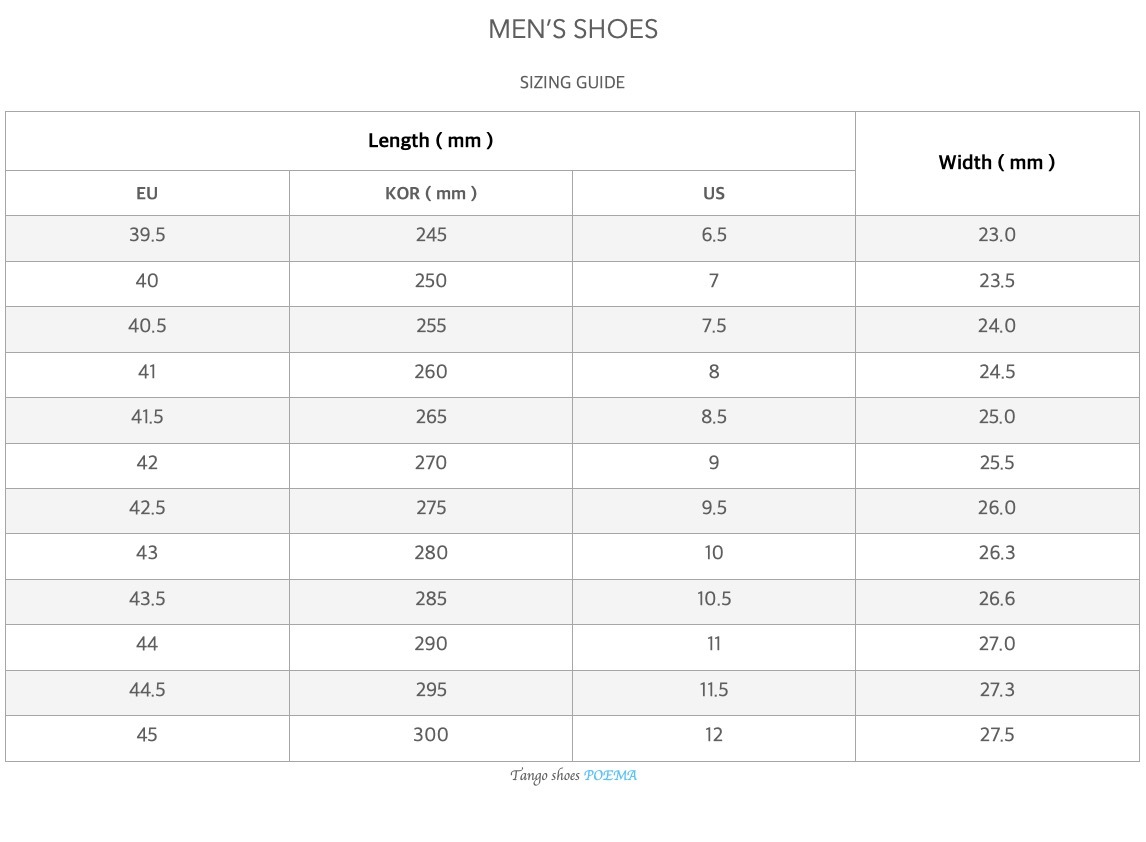Screen dimensions: 1146x842
Task: Select the Width ( mm ) header
Action: (997, 162)
